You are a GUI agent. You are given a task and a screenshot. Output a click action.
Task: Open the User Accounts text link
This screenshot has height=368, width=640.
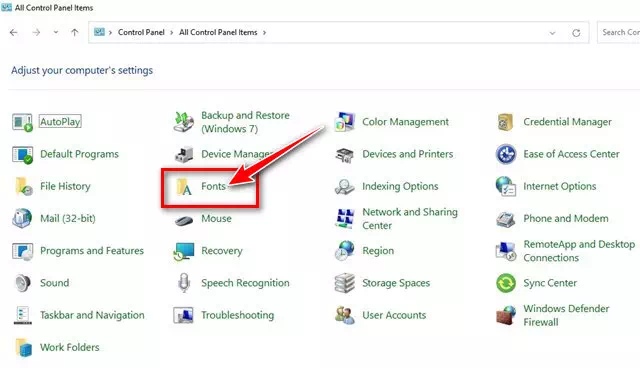click(x=394, y=315)
